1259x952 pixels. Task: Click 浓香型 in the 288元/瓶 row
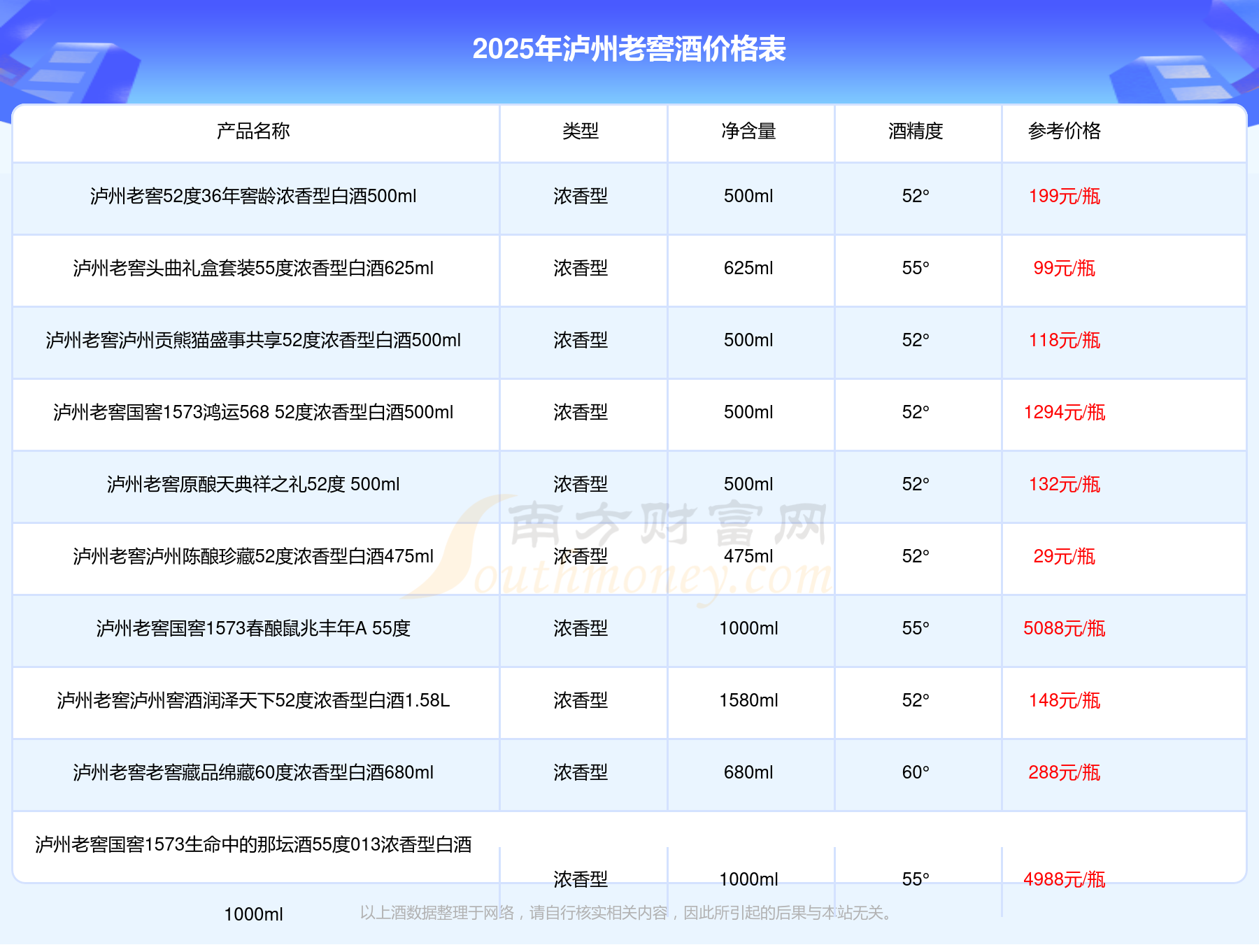581,773
